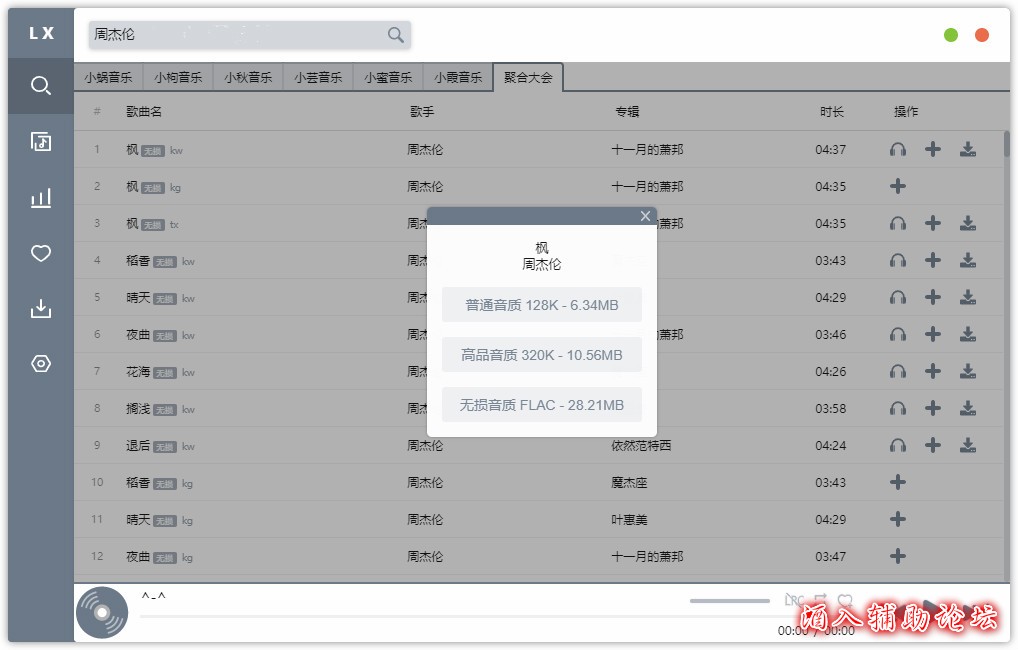Switch to the 小蜗音乐 source tab
The image size is (1018, 650).
(108, 77)
